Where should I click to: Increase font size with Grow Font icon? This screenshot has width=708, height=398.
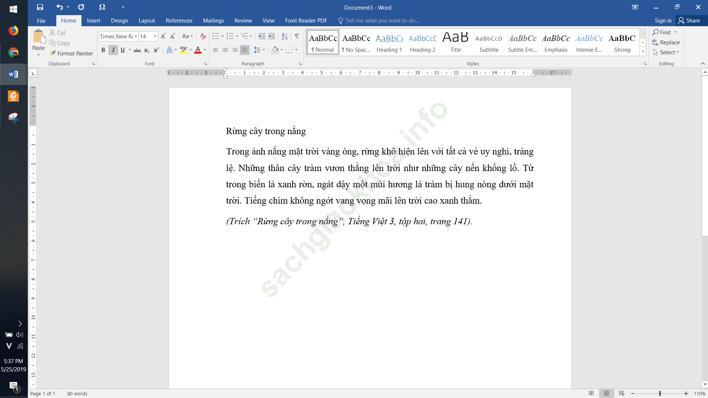[163, 36]
